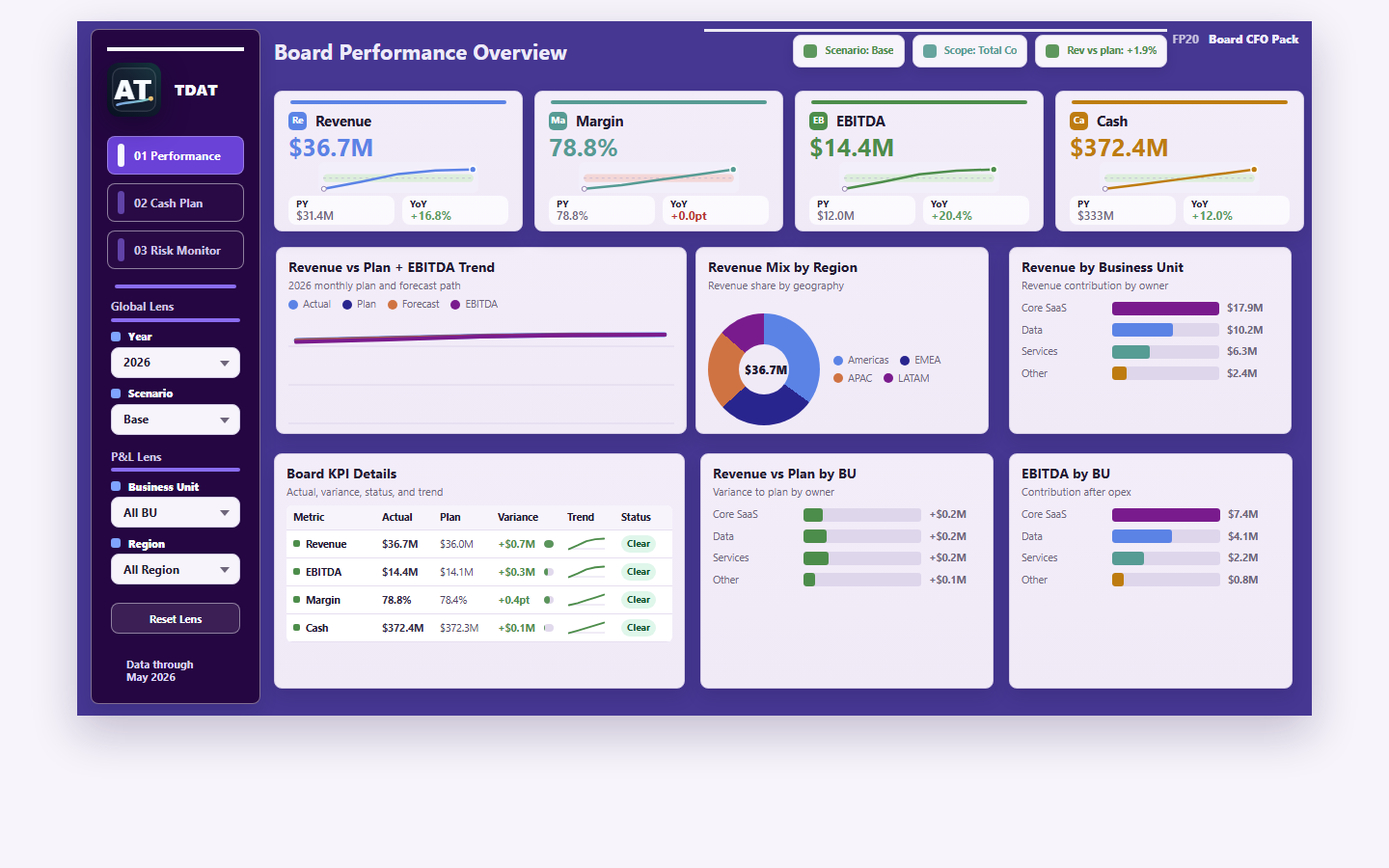Click Clear status in Revenue row
1389x868 pixels.
click(639, 544)
